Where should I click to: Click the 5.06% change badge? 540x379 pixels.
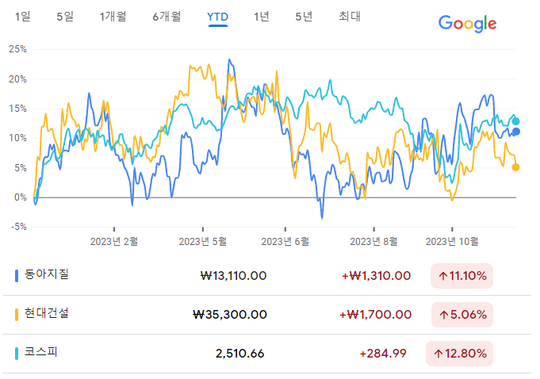pos(462,315)
